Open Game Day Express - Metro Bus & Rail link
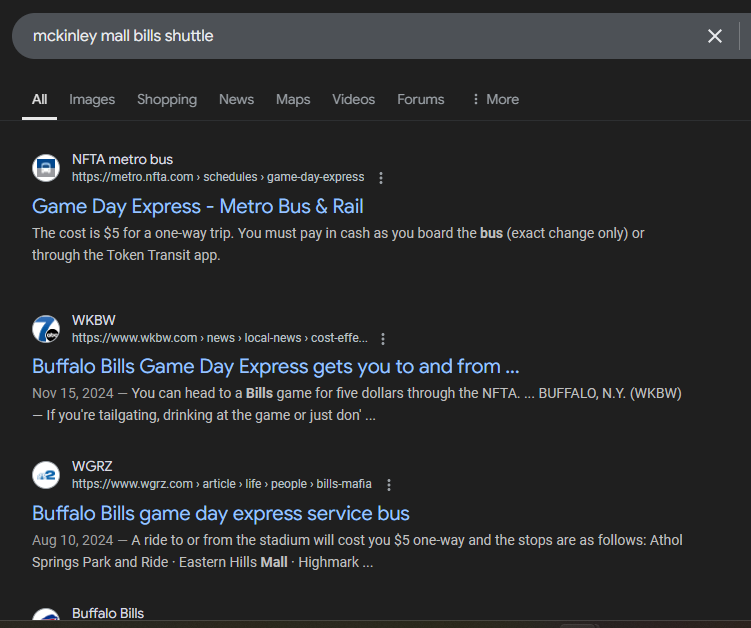 tap(197, 206)
